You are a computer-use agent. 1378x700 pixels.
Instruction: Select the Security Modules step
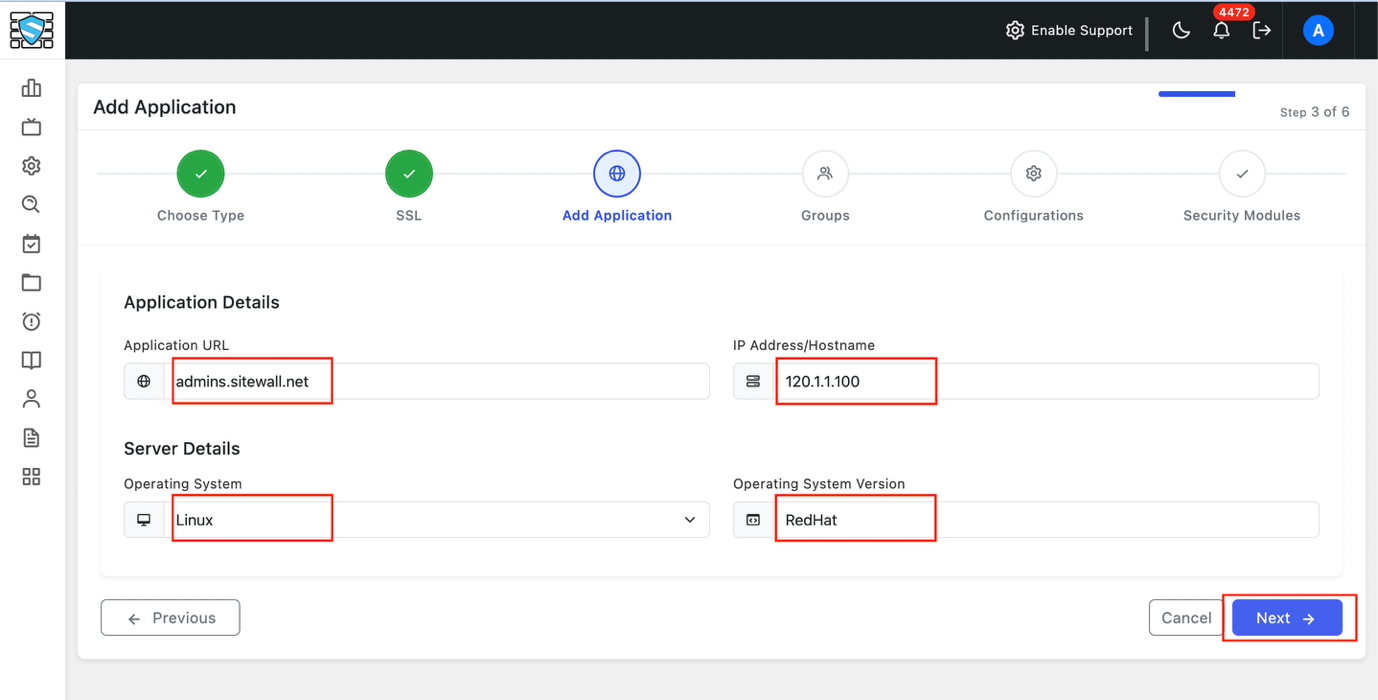click(x=1242, y=174)
